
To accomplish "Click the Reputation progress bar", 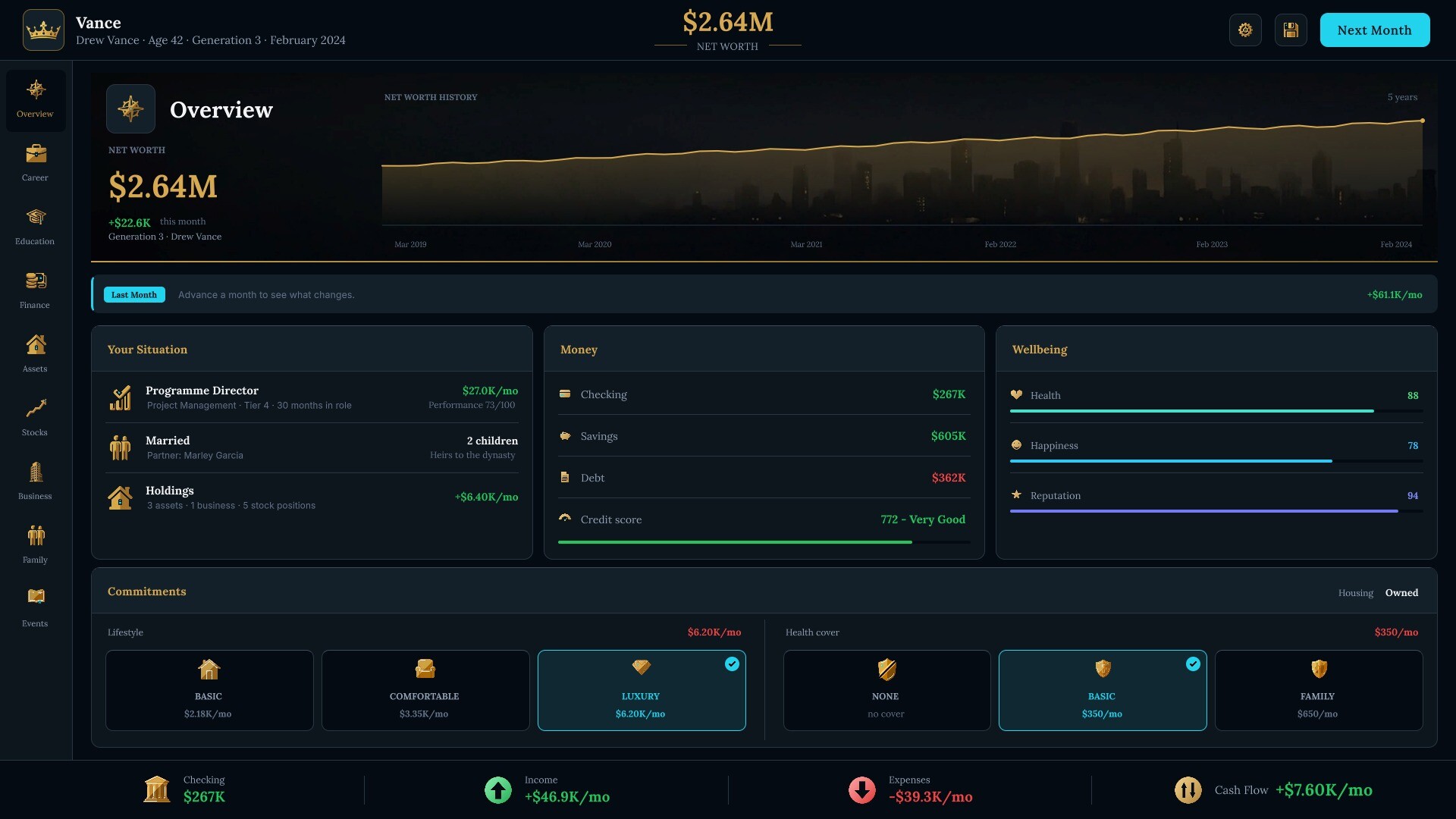I will coord(1216,511).
